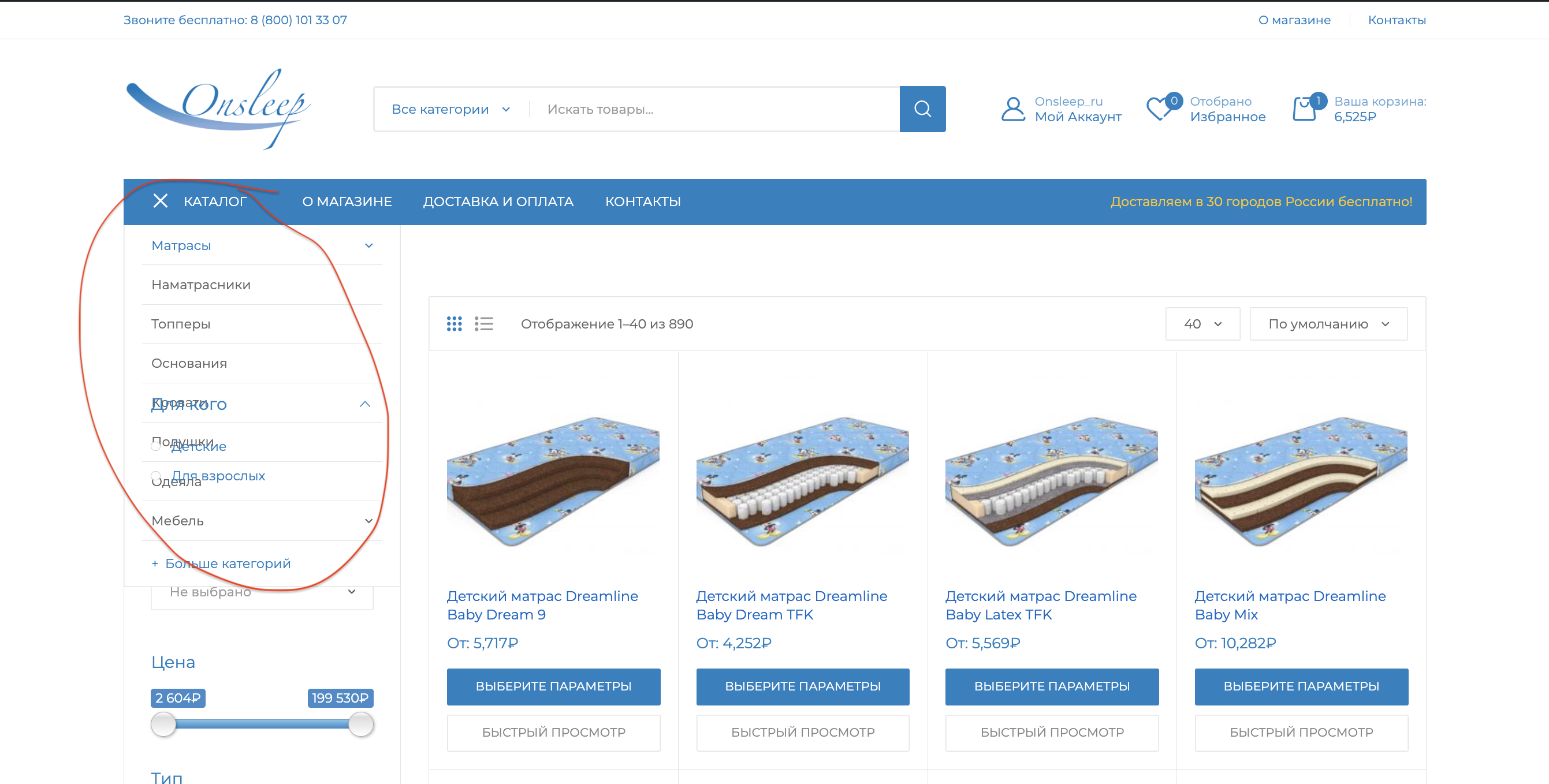Click ВЫБЕРИТЕ ПАРАМЕТРЫ for Baby Mix

click(1301, 686)
